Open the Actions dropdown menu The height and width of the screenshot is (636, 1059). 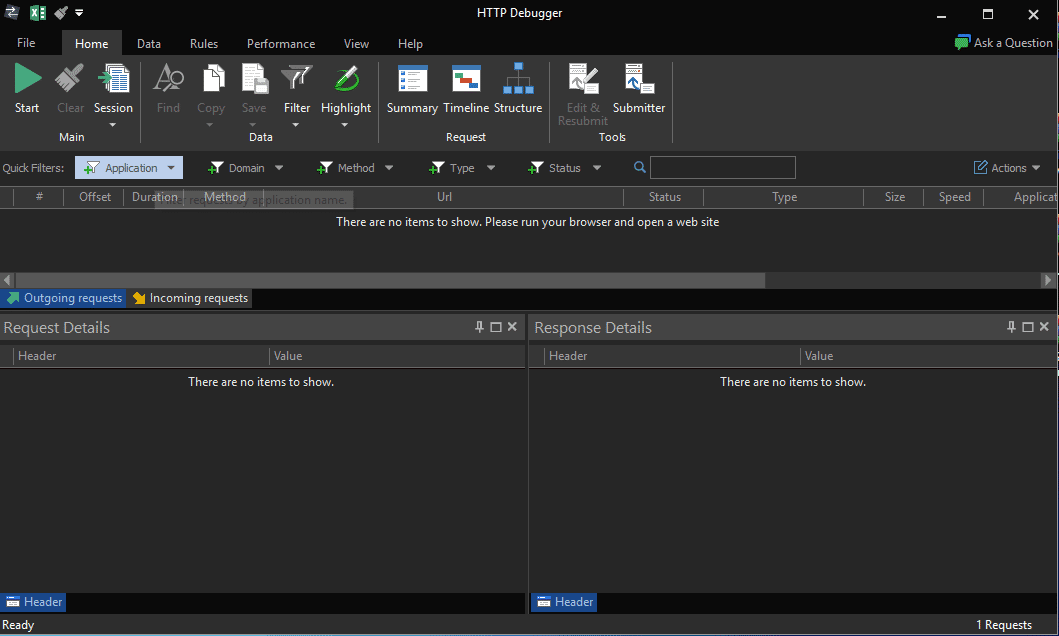click(1008, 168)
